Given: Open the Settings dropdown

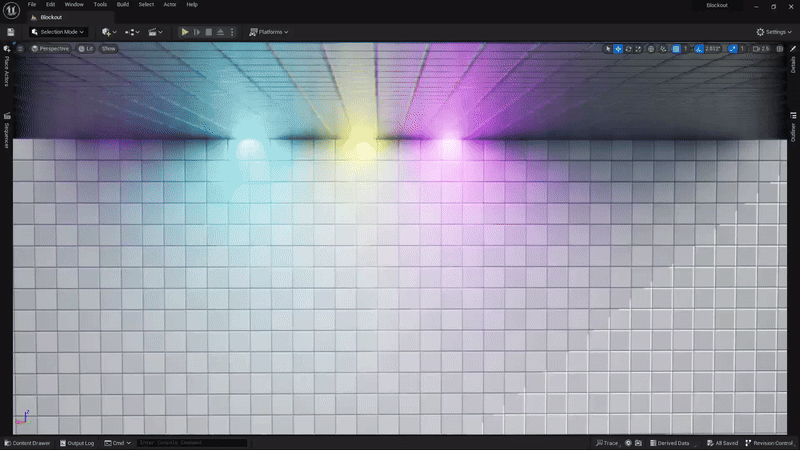Looking at the screenshot, I should pyautogui.click(x=774, y=32).
